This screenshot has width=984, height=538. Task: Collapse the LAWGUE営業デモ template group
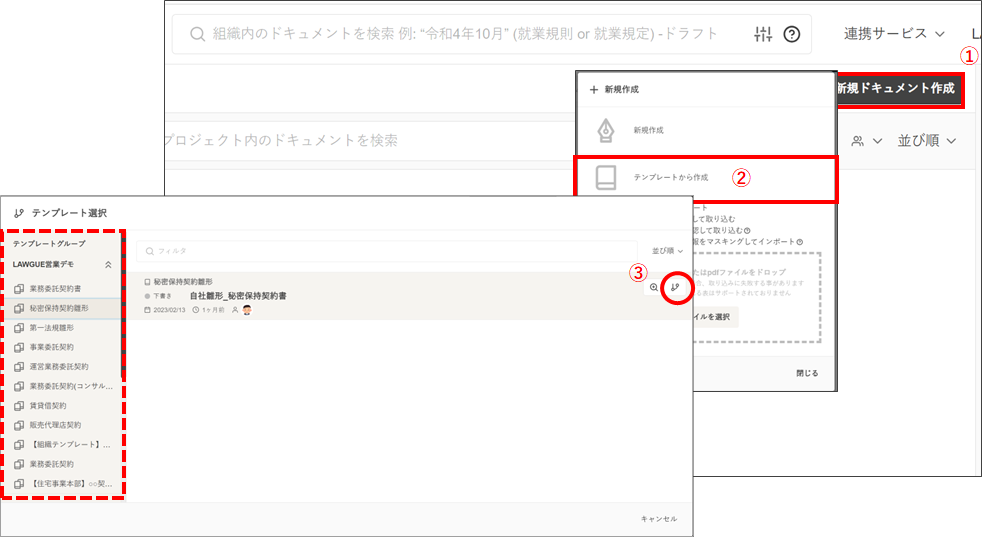108,265
